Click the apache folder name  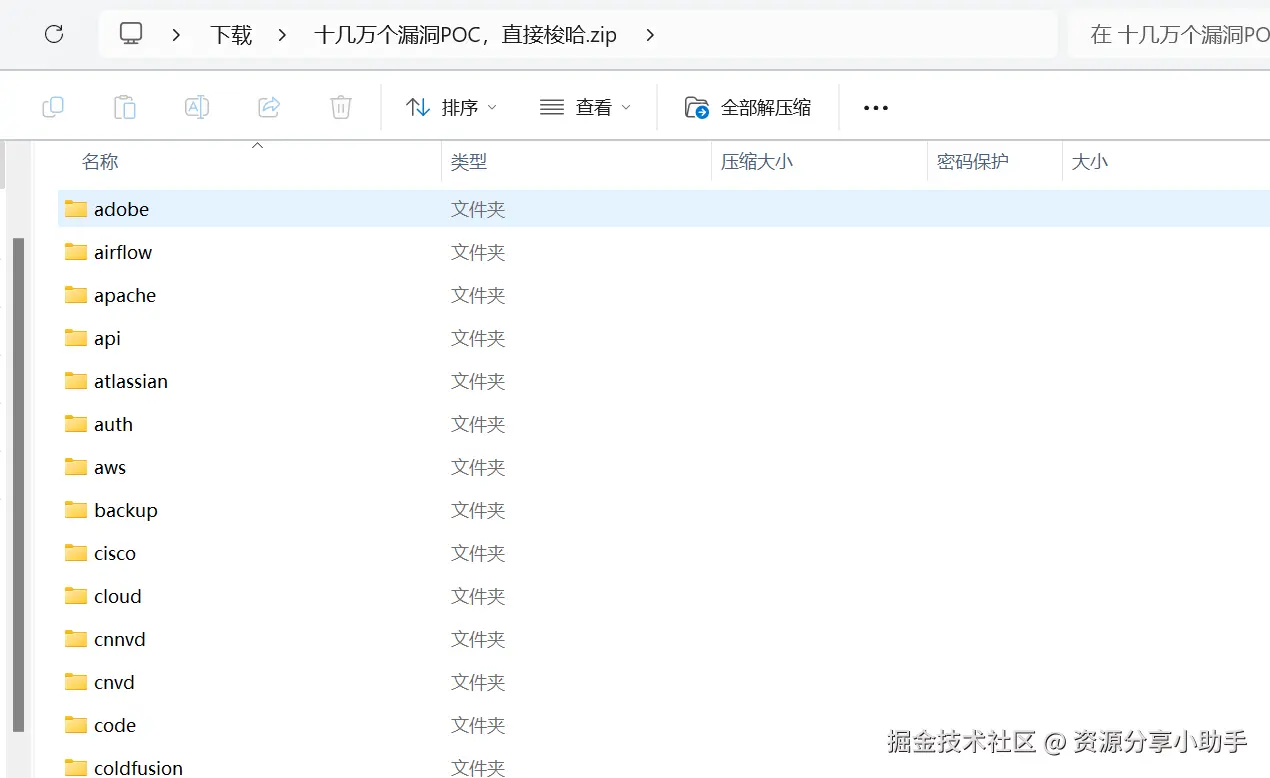pos(125,296)
